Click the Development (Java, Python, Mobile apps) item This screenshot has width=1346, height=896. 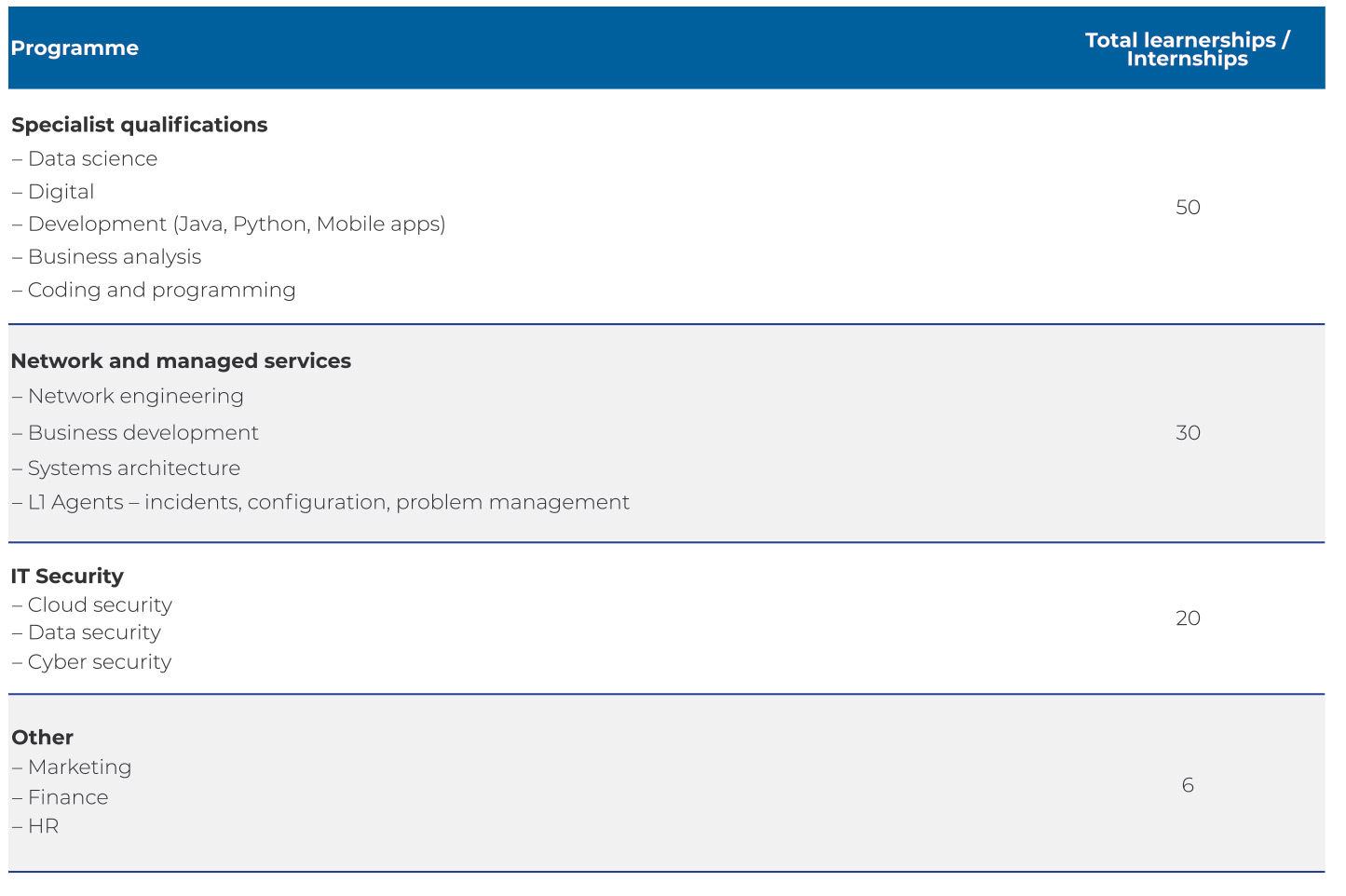tap(237, 224)
